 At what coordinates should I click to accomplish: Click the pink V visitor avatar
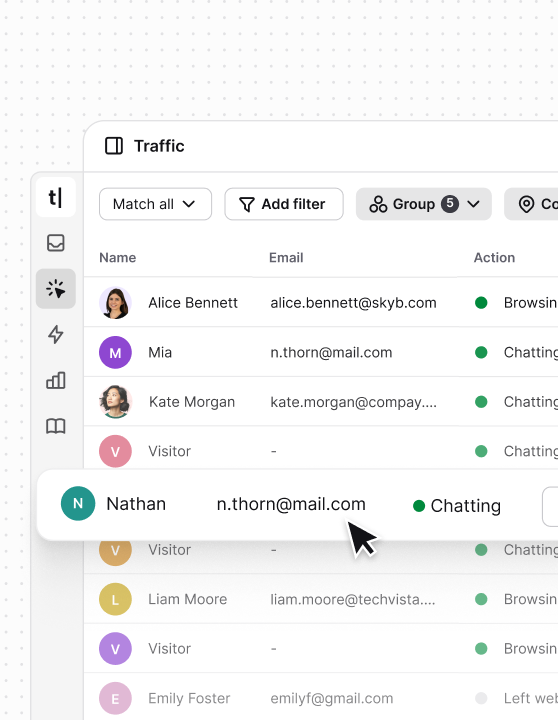point(115,451)
